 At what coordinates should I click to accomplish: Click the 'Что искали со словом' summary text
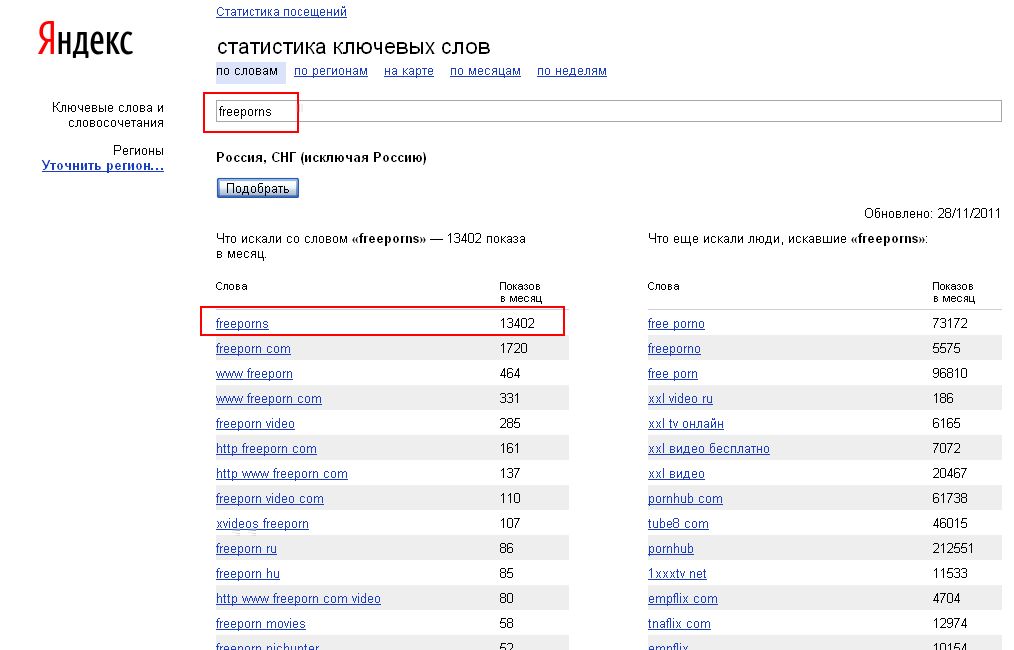coord(371,246)
